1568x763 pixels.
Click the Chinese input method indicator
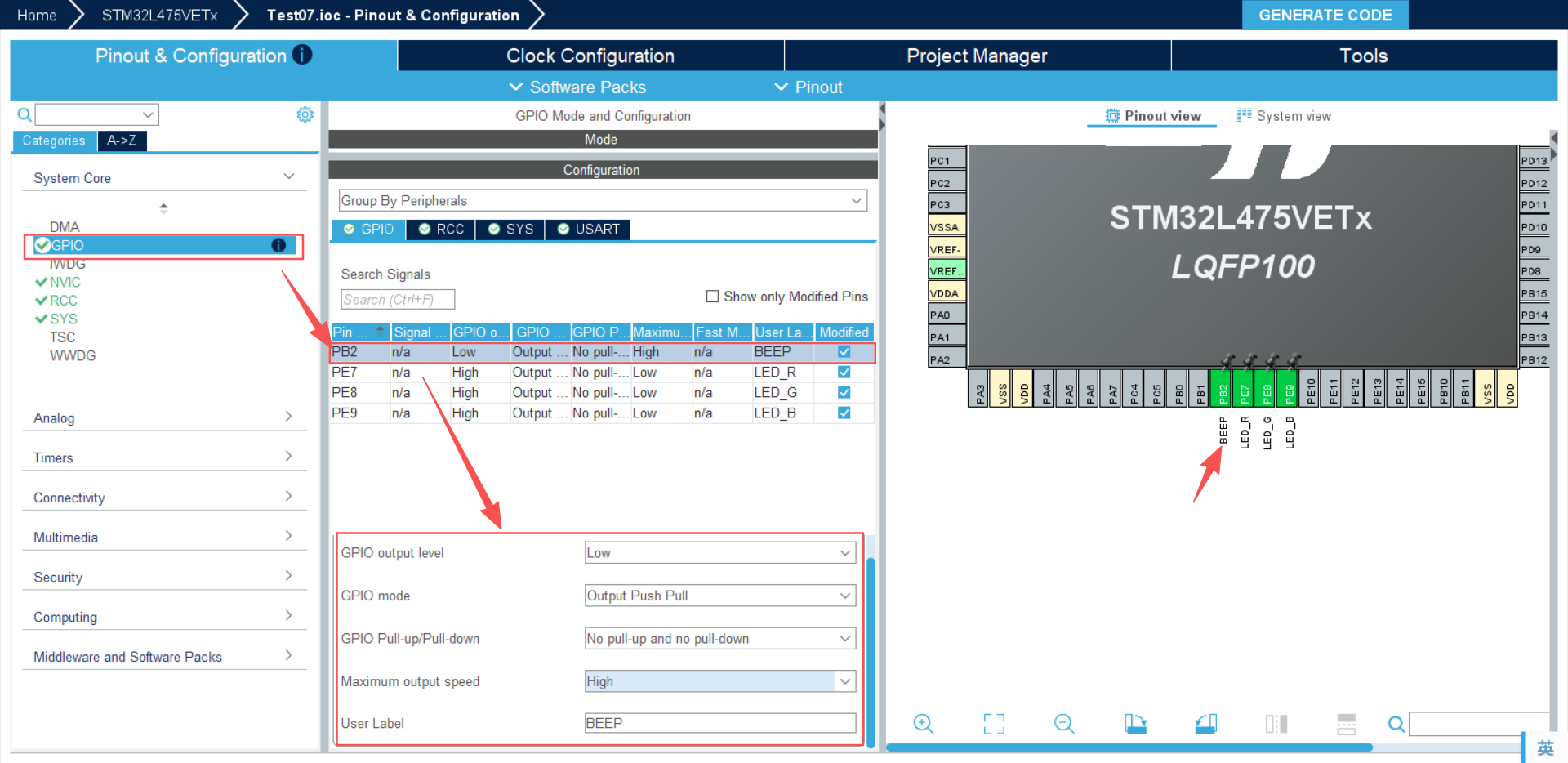(1545, 747)
